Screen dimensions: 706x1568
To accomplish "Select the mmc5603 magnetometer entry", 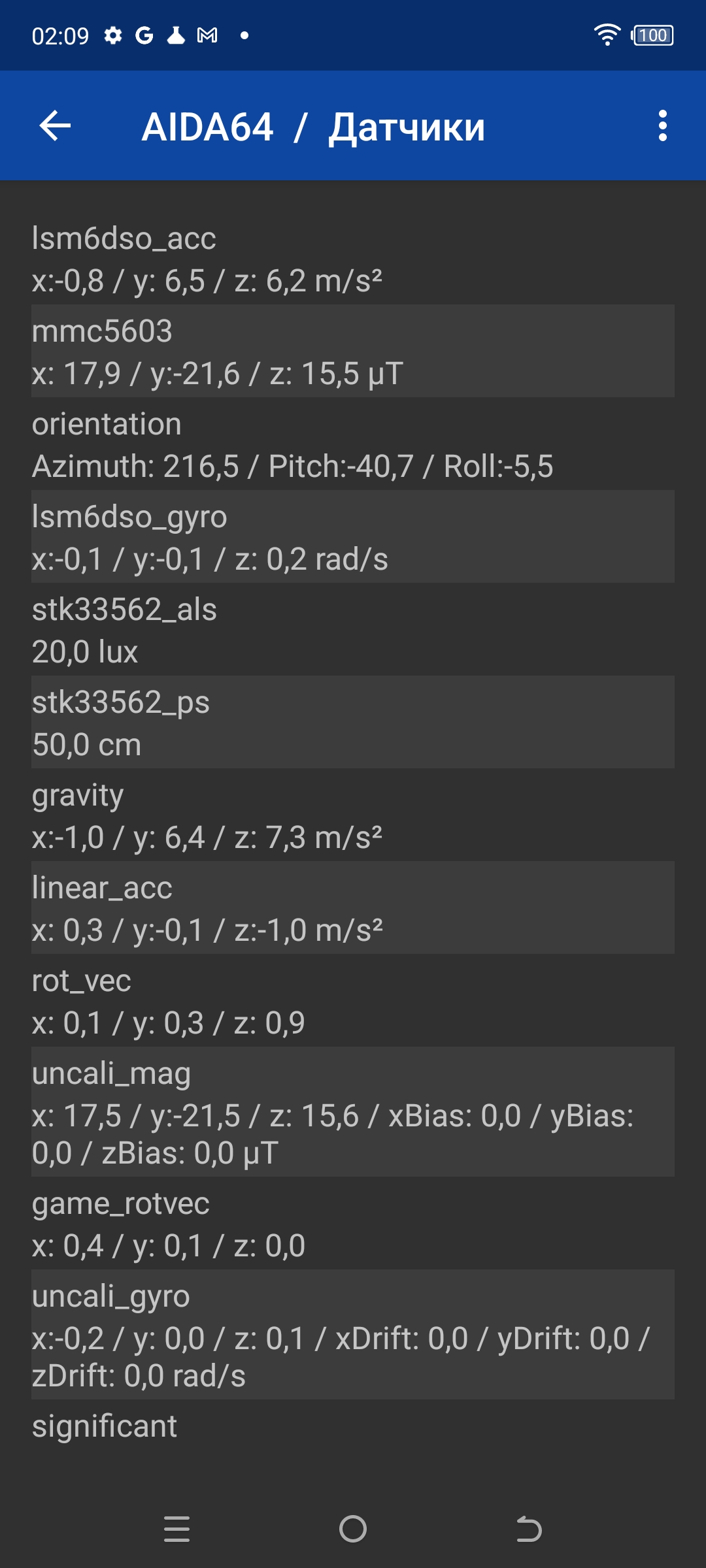I will 353,351.
